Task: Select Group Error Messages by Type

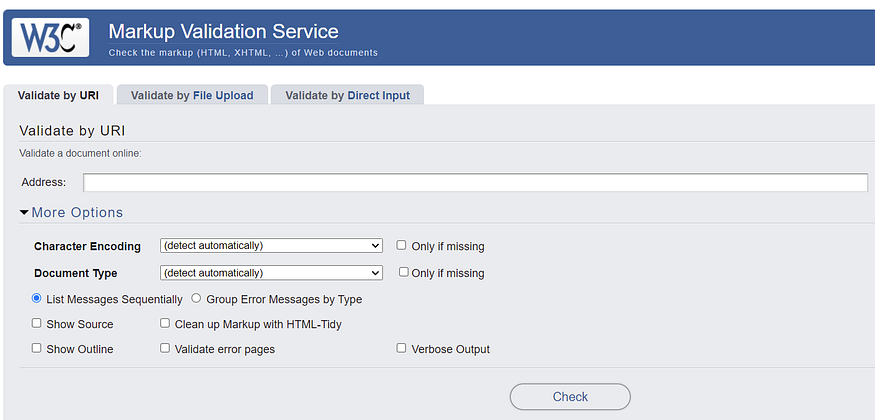Action: click(196, 298)
